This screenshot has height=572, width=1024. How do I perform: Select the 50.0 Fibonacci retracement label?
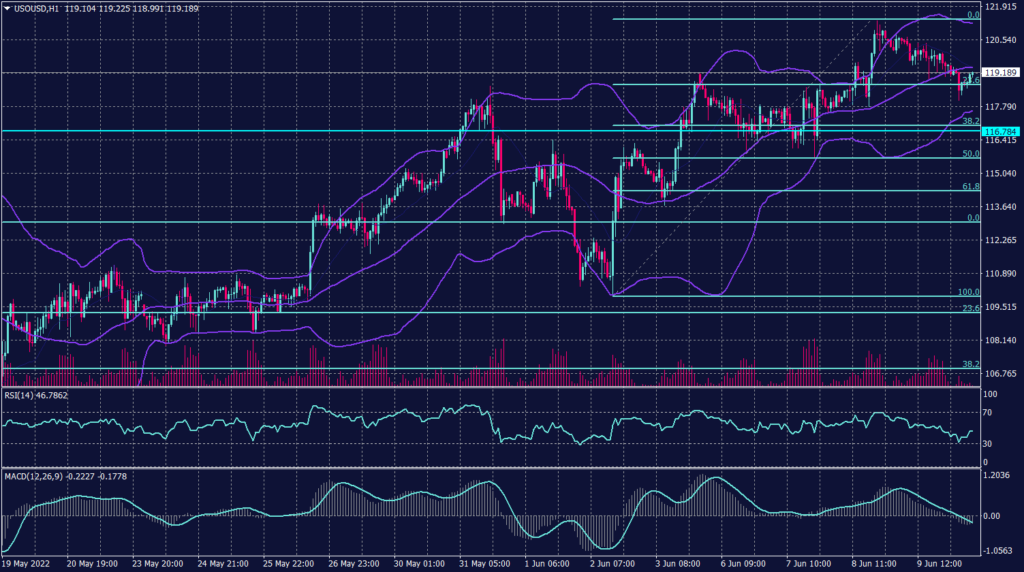tap(969, 154)
